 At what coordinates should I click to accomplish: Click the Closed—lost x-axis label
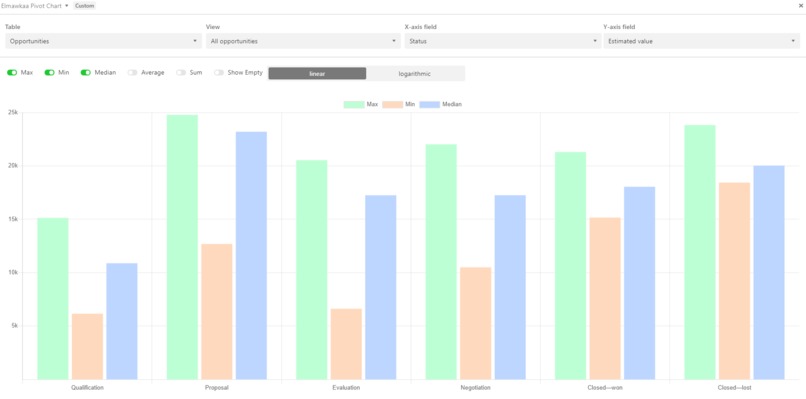pyautogui.click(x=735, y=388)
